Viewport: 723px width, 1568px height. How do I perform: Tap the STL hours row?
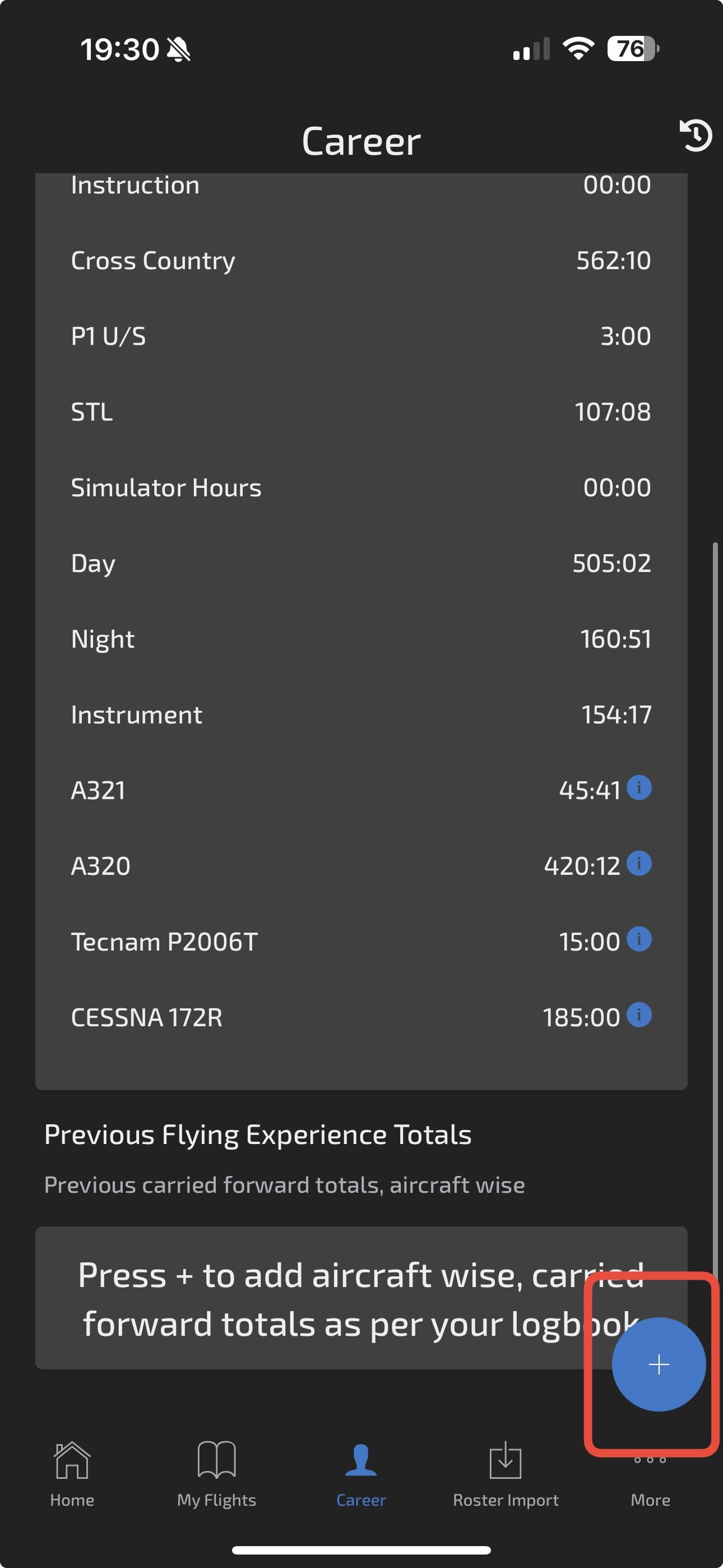point(361,412)
